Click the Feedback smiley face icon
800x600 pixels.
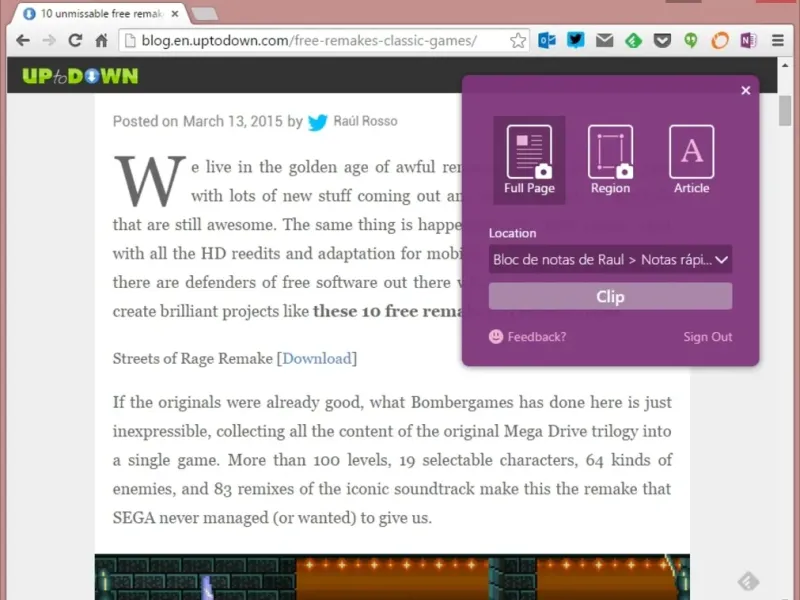tap(495, 337)
